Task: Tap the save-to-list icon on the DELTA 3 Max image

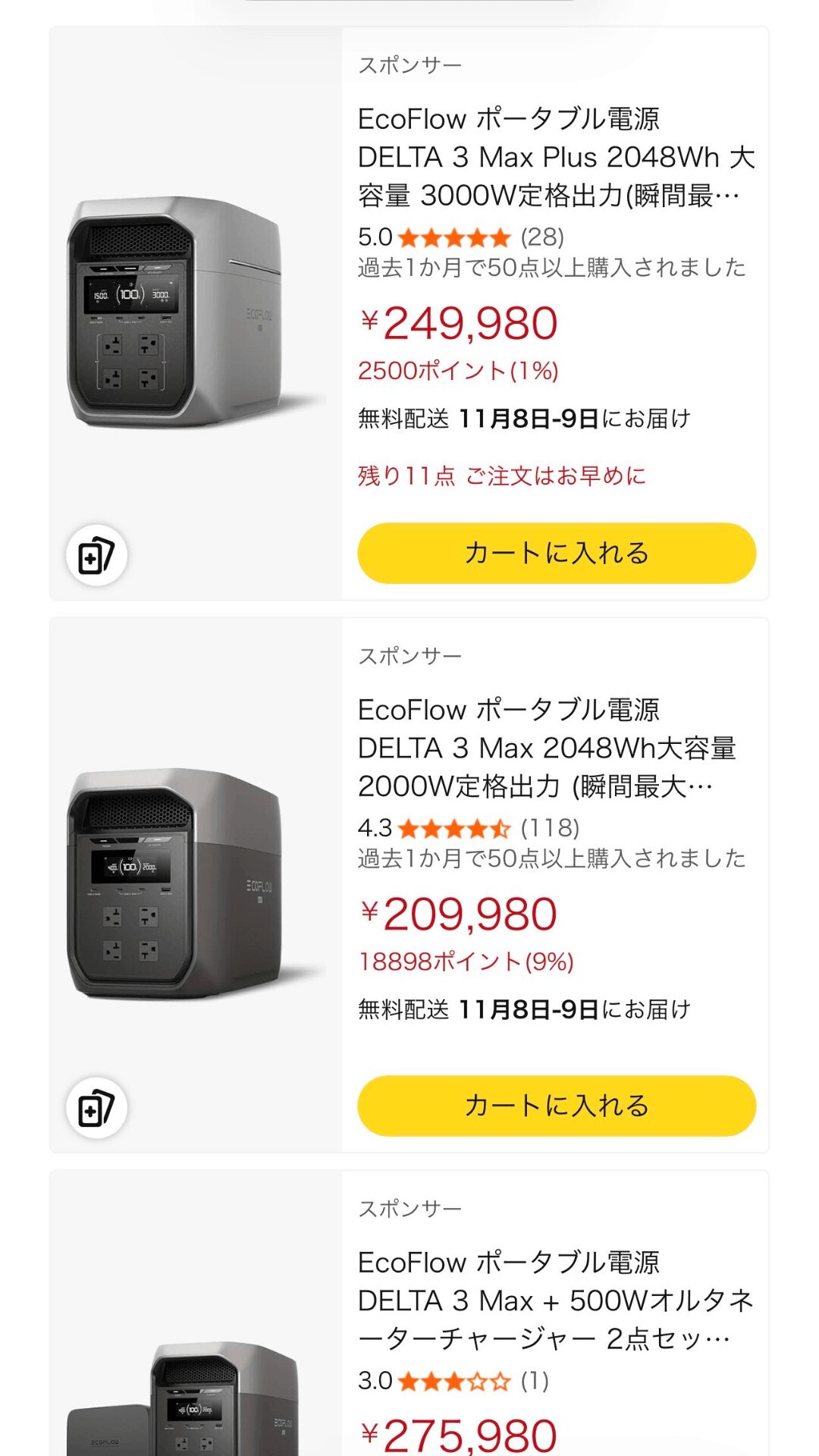Action: tap(97, 1109)
